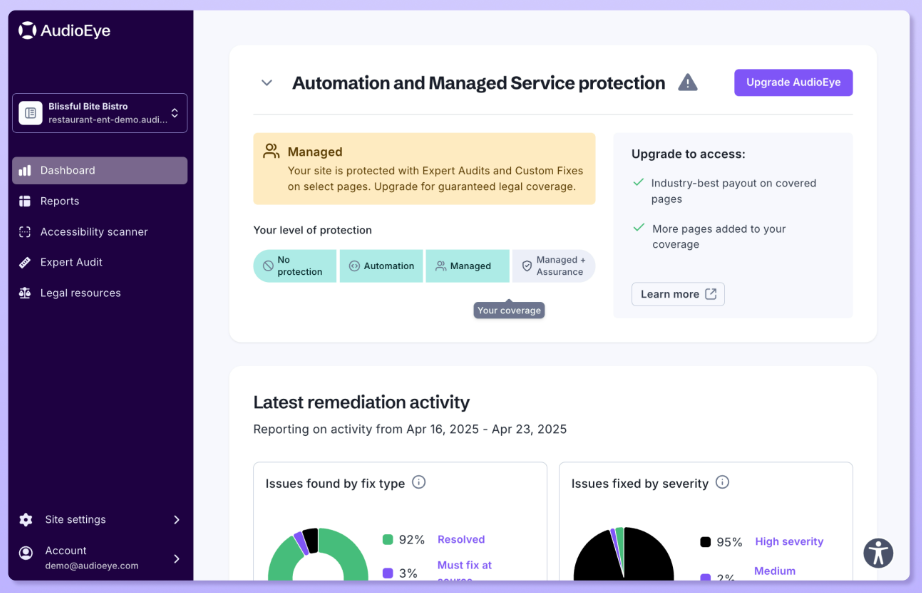The height and width of the screenshot is (593, 922).
Task: Click the 95% value in severity legend
Action: 729,542
